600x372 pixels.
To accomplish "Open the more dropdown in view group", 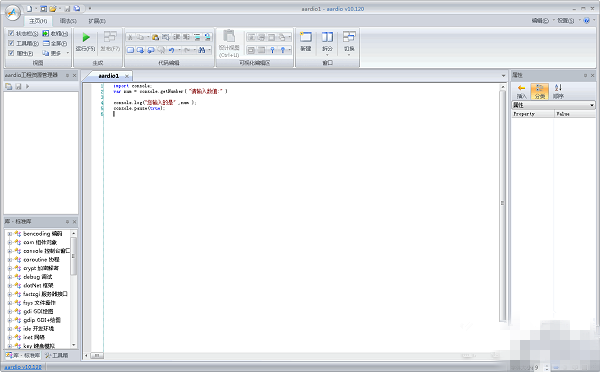I will pyautogui.click(x=56, y=53).
